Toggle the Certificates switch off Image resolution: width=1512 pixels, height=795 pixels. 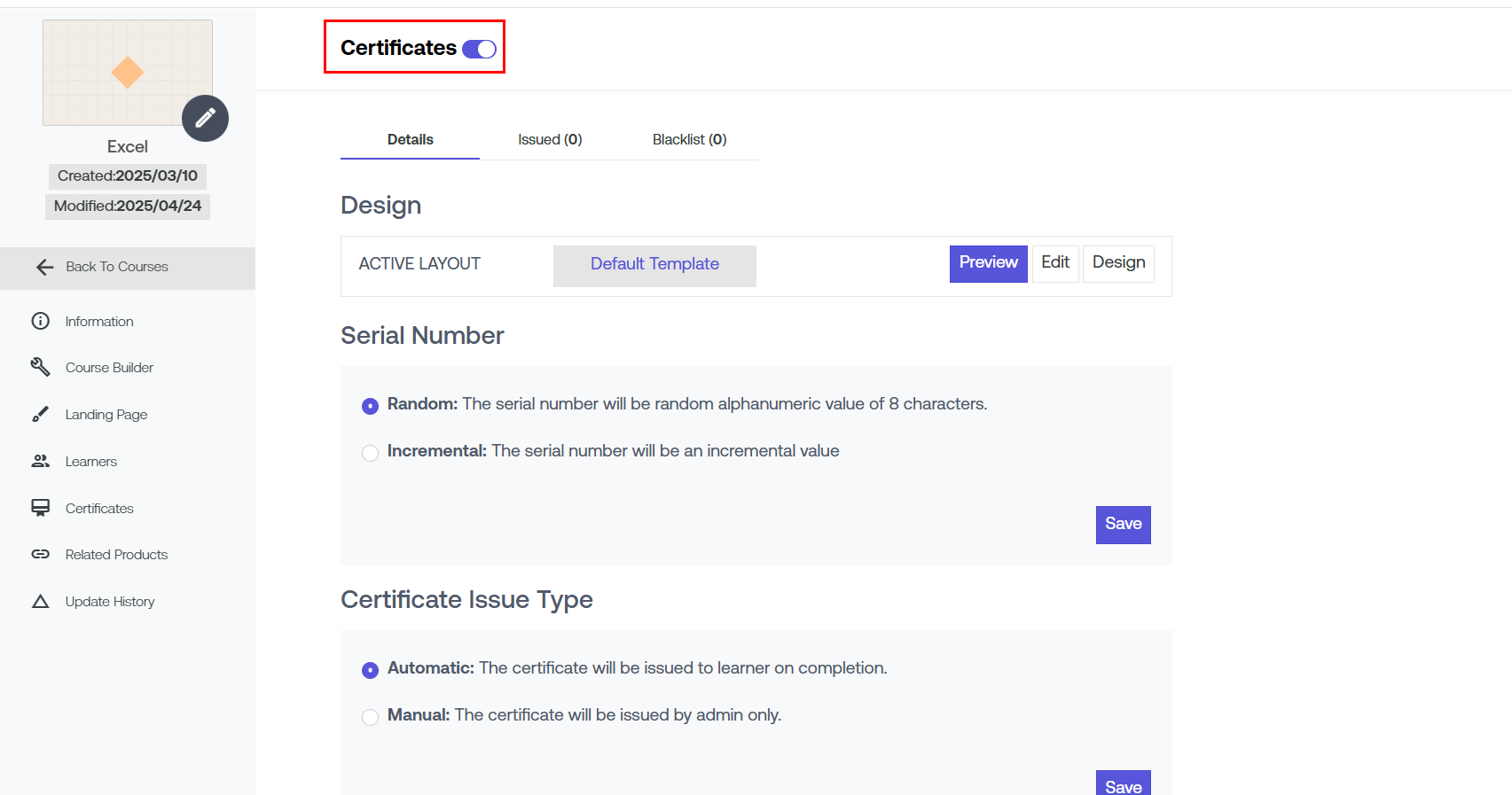(x=479, y=49)
